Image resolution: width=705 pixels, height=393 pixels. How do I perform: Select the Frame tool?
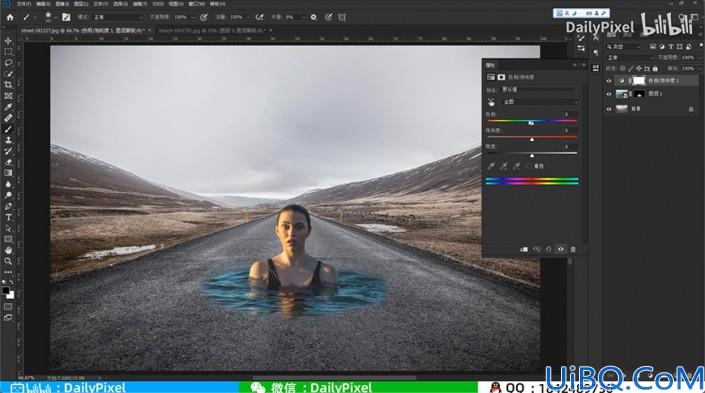point(8,96)
